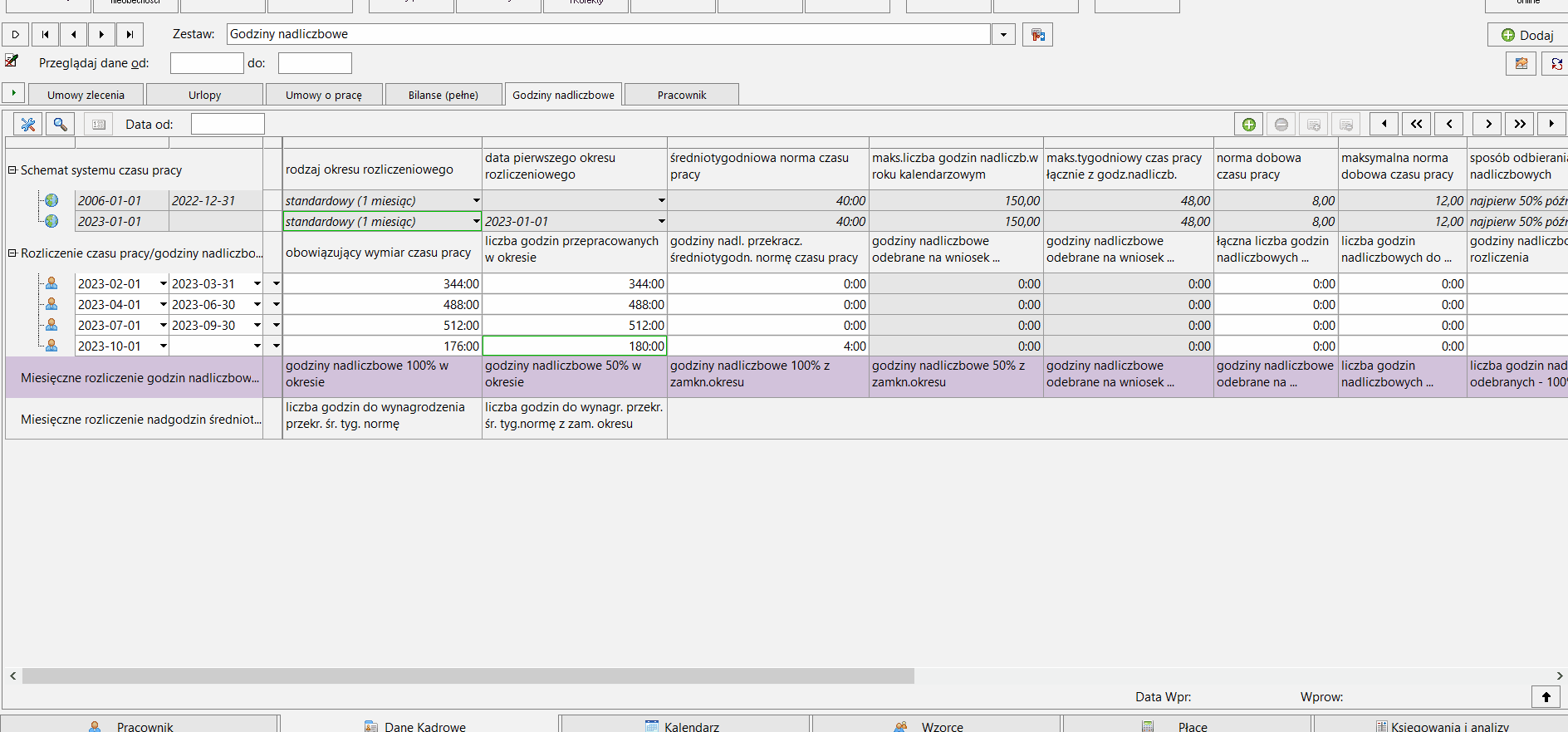Open start date dropdown of 2023-10-01
The height and width of the screenshot is (732, 1568).
(x=164, y=346)
